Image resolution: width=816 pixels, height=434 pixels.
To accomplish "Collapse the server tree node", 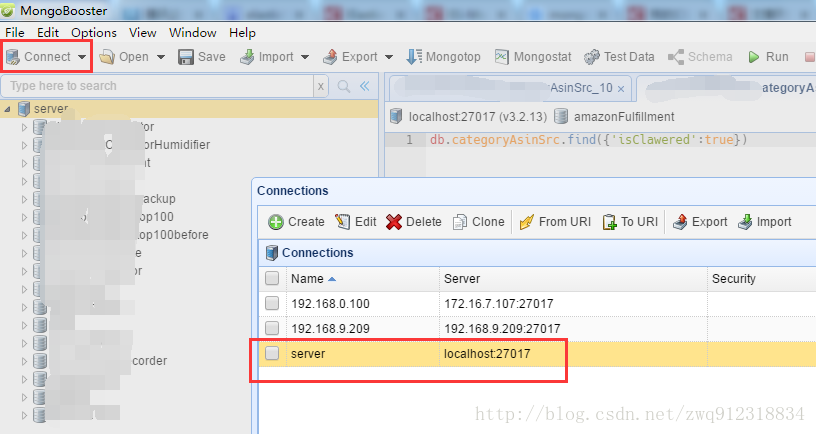I will pyautogui.click(x=7, y=109).
